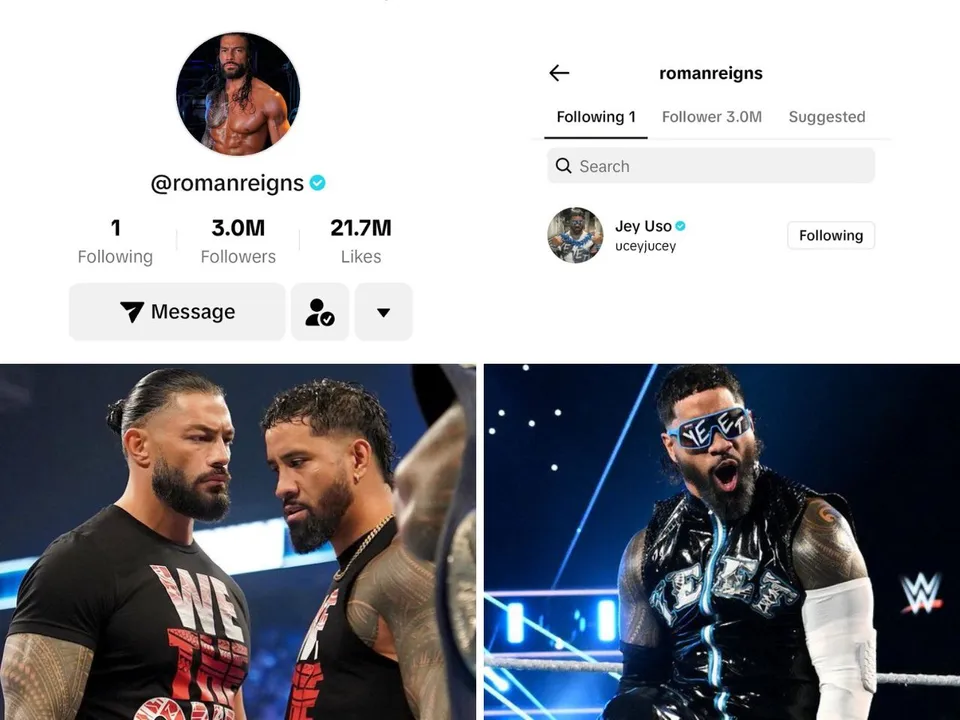This screenshot has height=720, width=960.
Task: Switch to the Suggested tab
Action: 827,117
